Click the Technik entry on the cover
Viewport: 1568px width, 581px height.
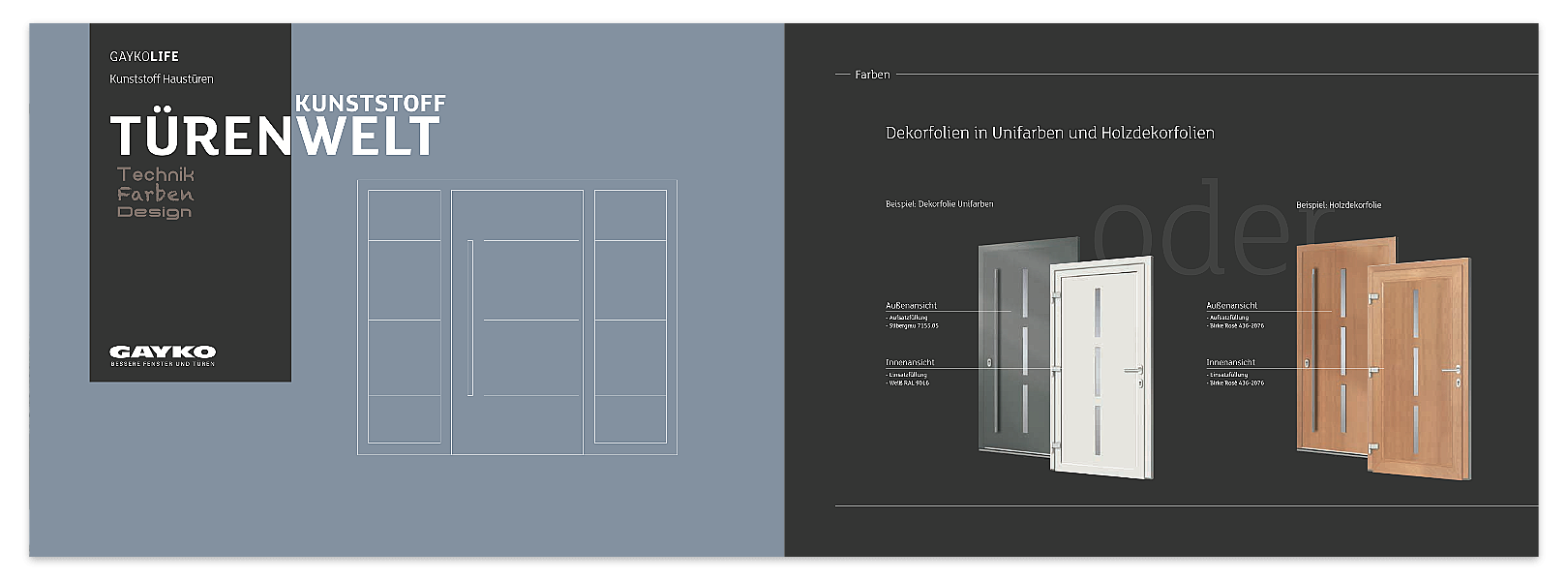156,174
